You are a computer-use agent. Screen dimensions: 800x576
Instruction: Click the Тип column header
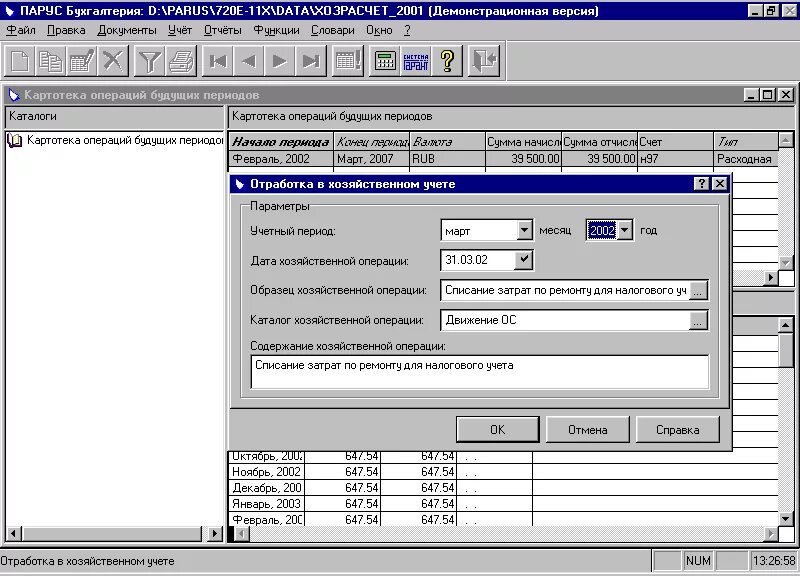point(746,142)
